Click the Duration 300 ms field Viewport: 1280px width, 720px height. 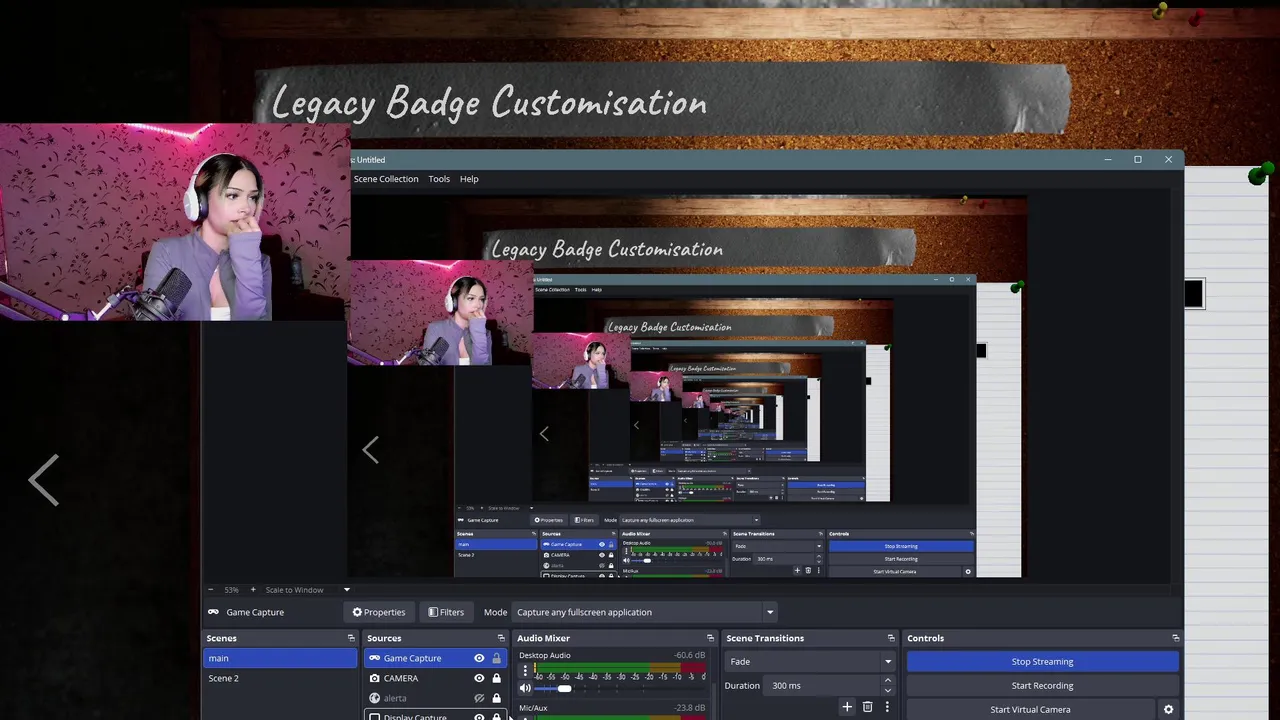pos(820,685)
